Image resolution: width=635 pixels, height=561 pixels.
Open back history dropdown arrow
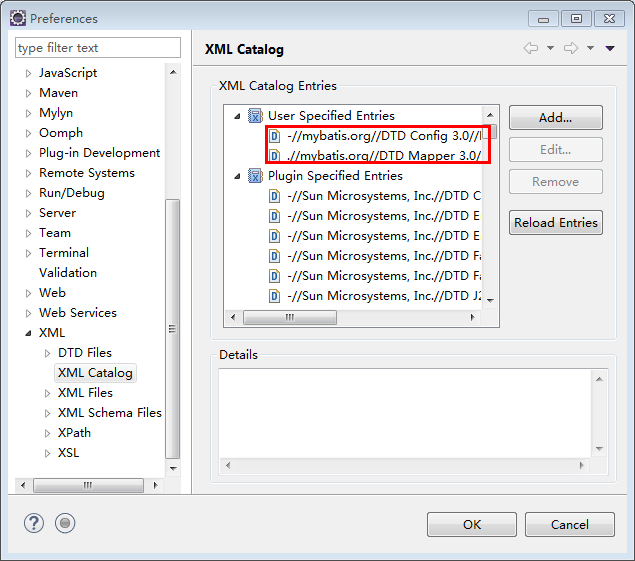click(550, 48)
